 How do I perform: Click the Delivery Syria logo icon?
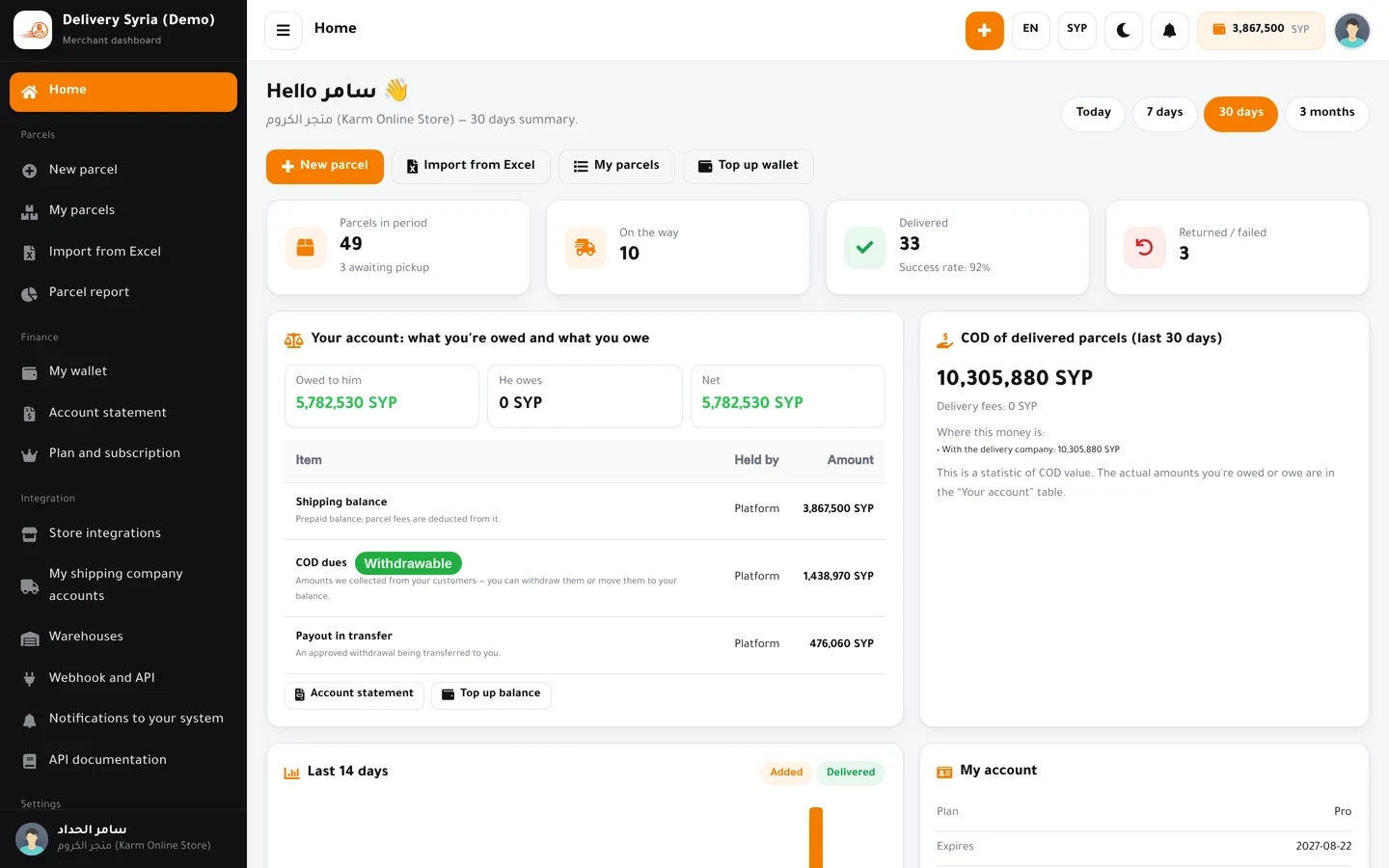tap(33, 30)
